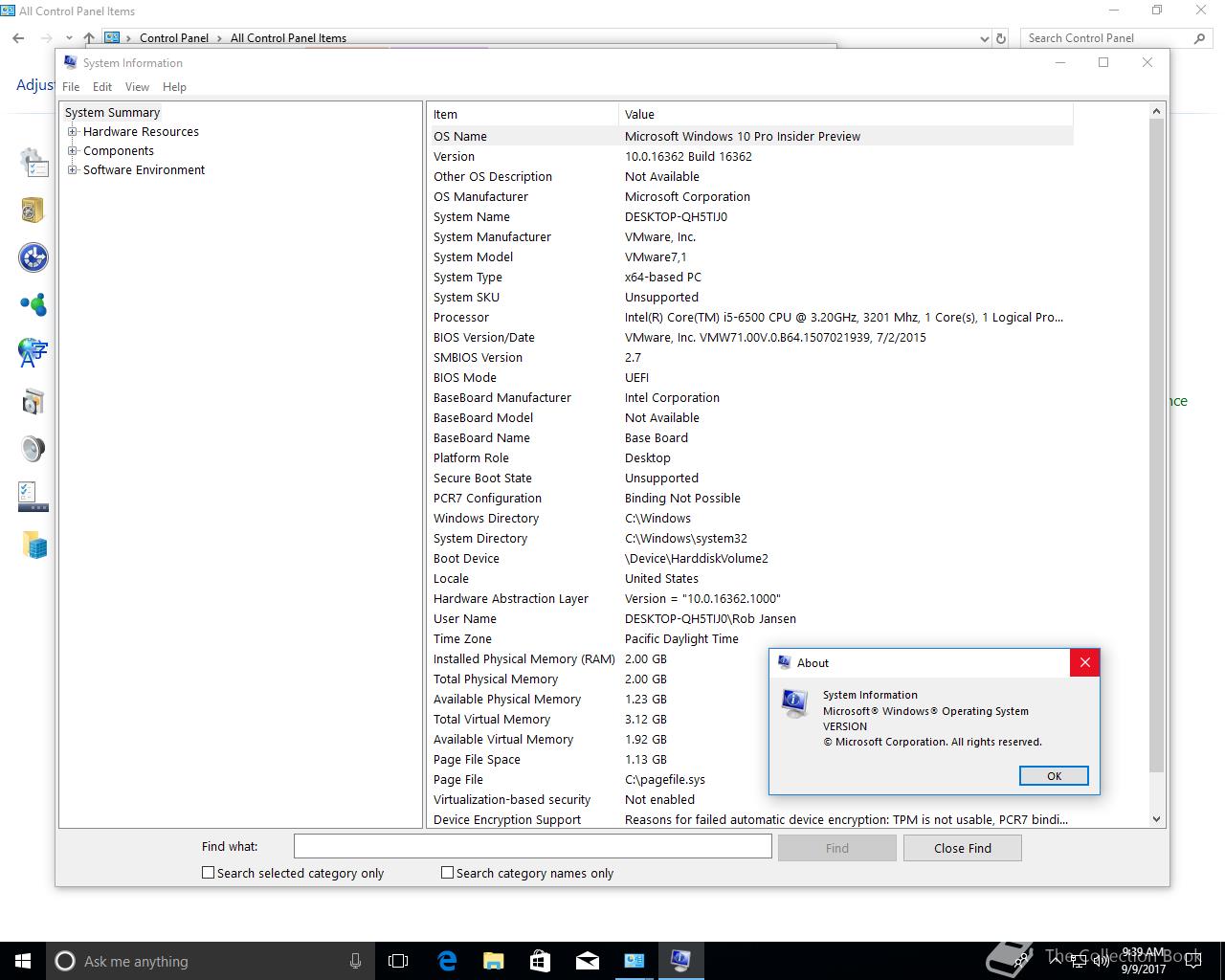Select the Secure Boot State row
Image resolution: width=1225 pixels, height=980 pixels.
coord(751,478)
